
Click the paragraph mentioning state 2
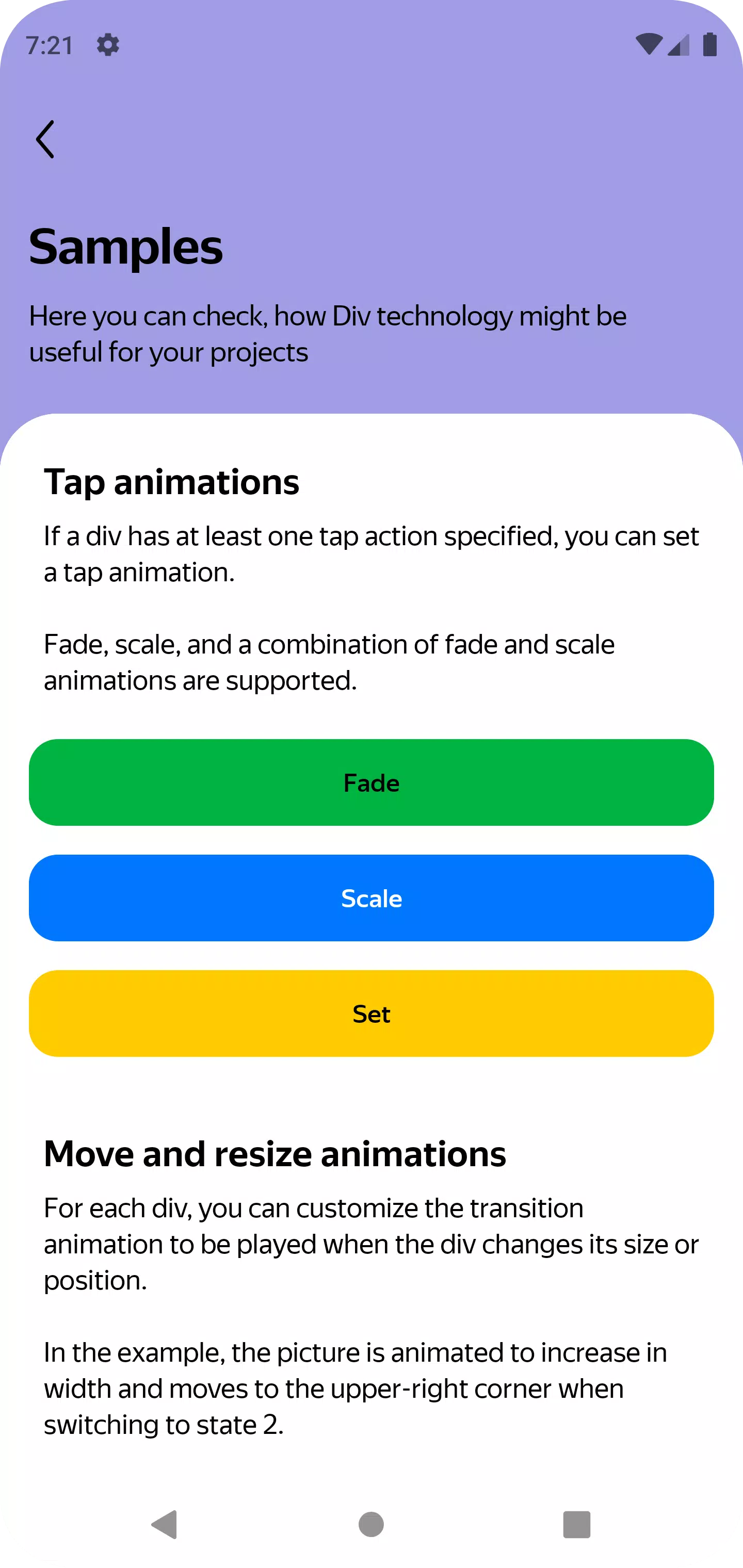pyautogui.click(x=355, y=1388)
